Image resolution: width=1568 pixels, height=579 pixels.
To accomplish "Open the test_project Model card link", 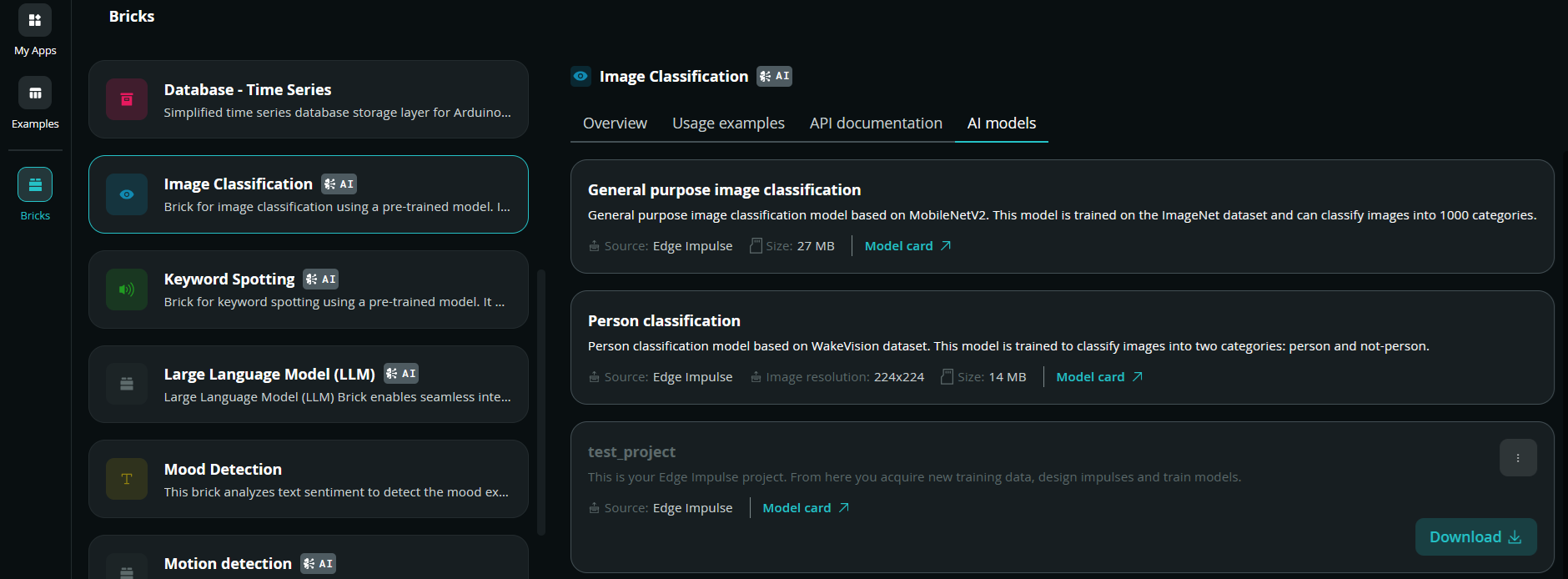I will point(806,508).
